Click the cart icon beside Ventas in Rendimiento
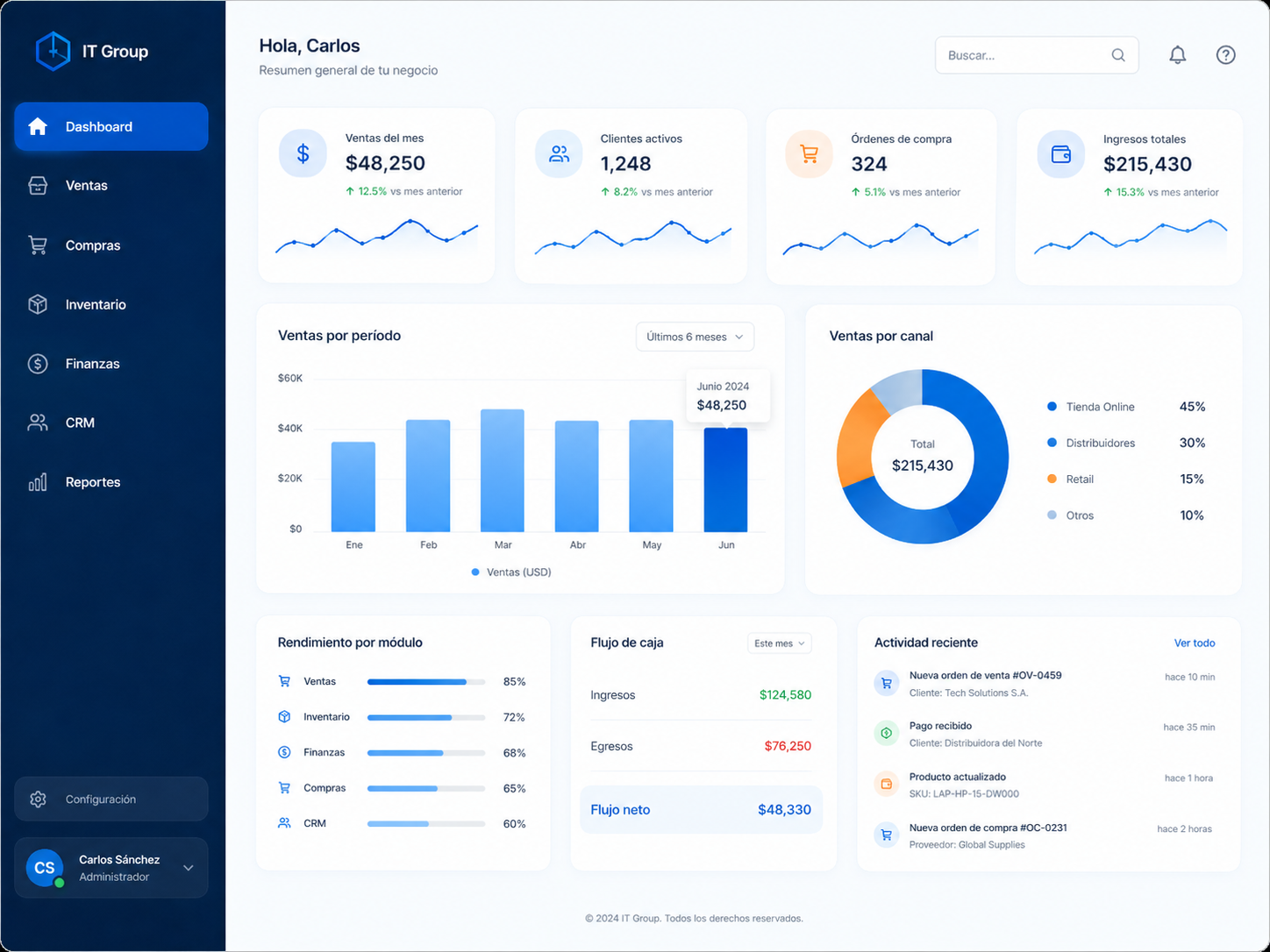This screenshot has width=1270, height=952. pyautogui.click(x=284, y=681)
